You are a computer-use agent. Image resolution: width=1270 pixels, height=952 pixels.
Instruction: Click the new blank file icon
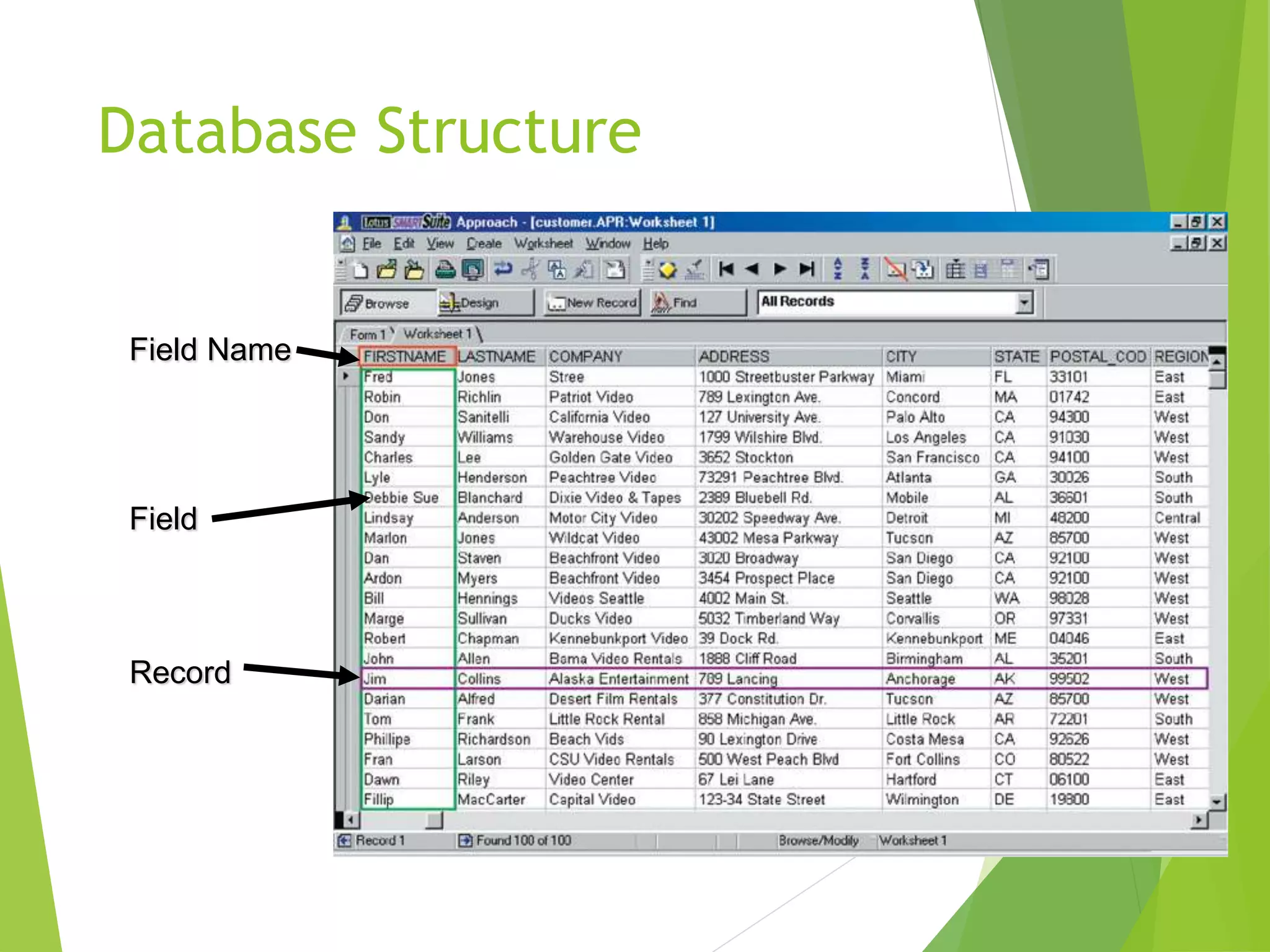[x=360, y=270]
